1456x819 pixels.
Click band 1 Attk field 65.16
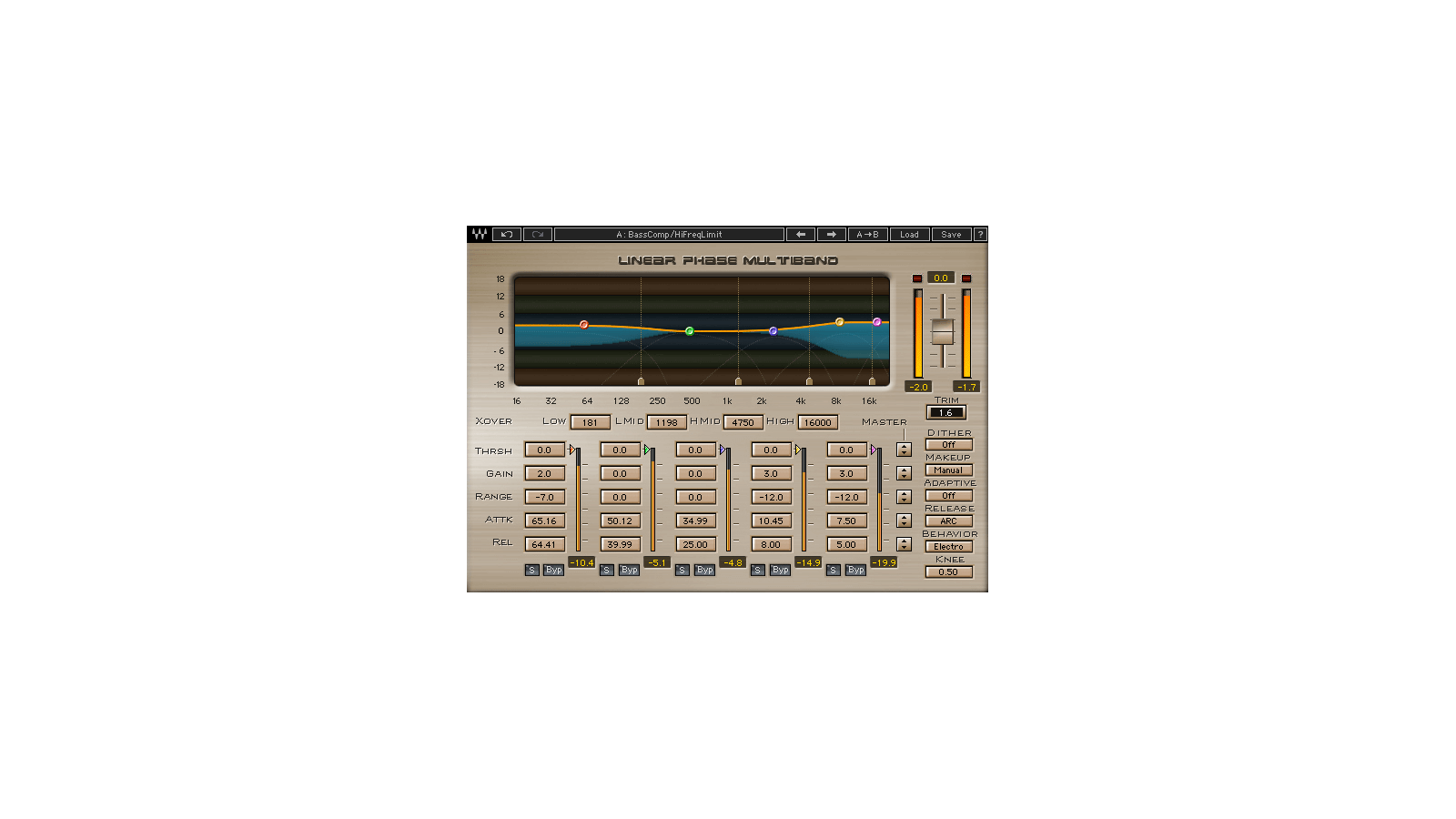click(545, 521)
